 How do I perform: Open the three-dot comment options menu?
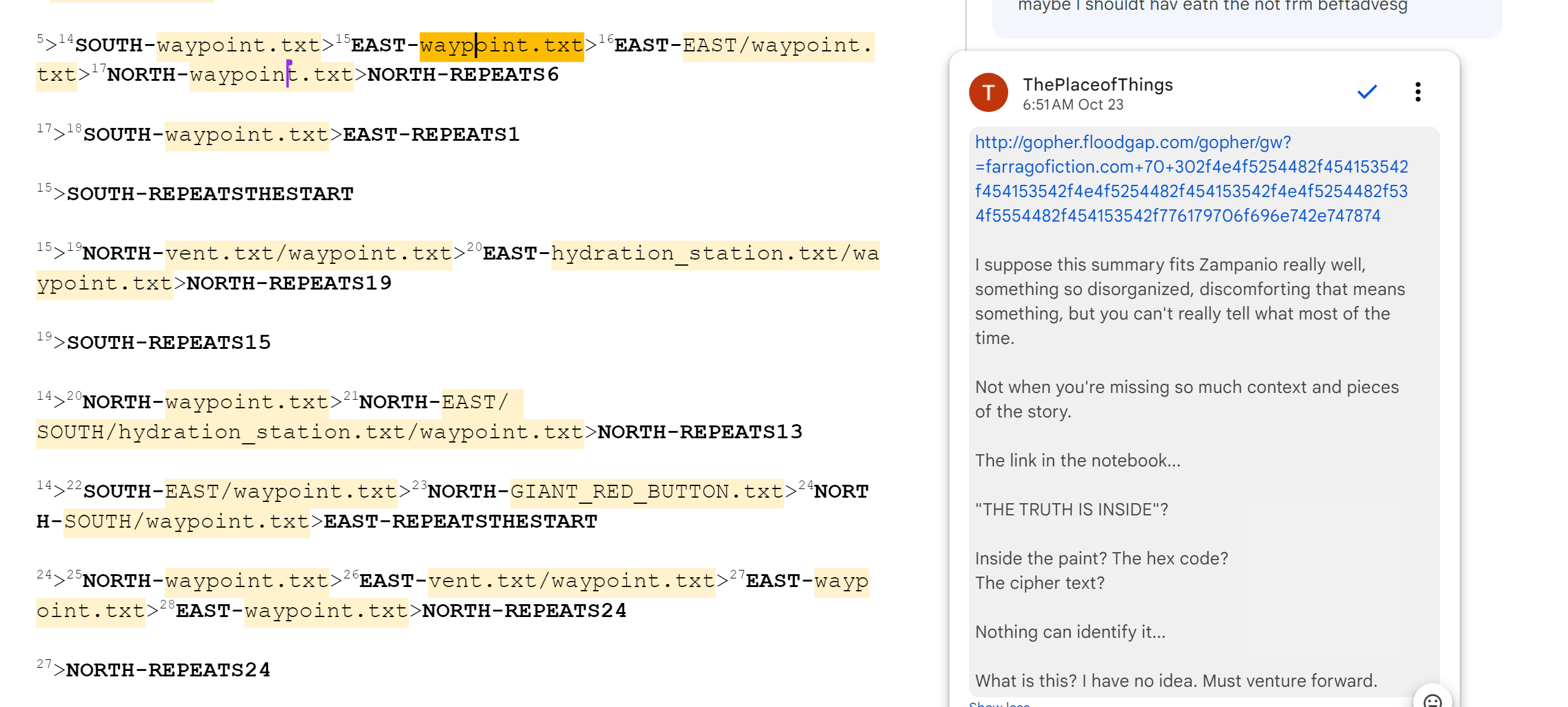click(1418, 92)
